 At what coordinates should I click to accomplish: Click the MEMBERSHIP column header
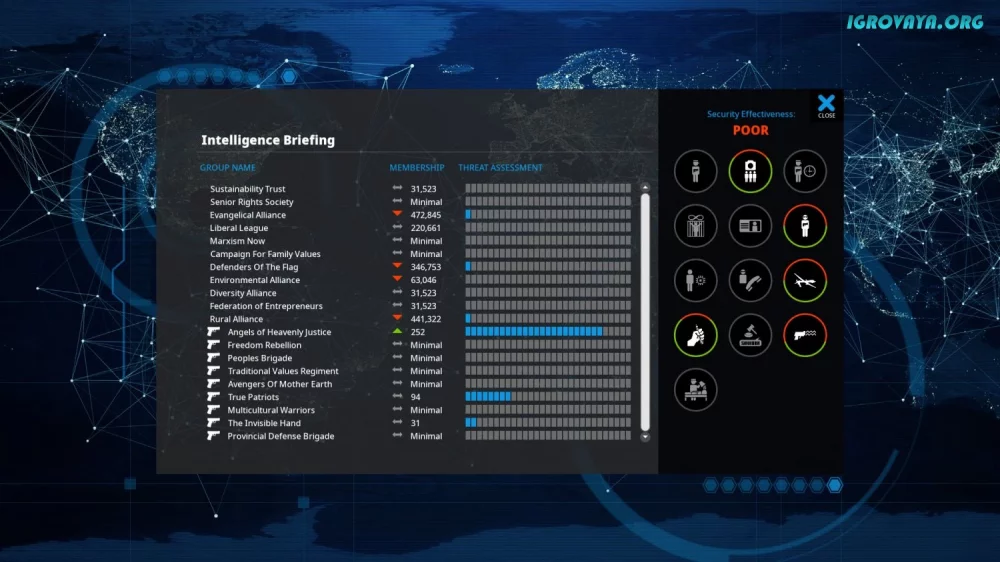[x=416, y=168]
